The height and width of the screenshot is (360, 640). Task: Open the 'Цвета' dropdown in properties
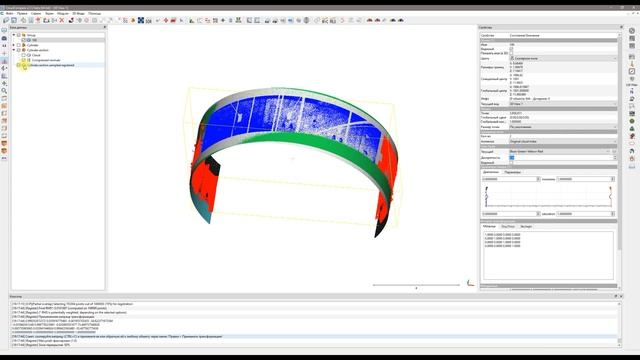point(563,58)
